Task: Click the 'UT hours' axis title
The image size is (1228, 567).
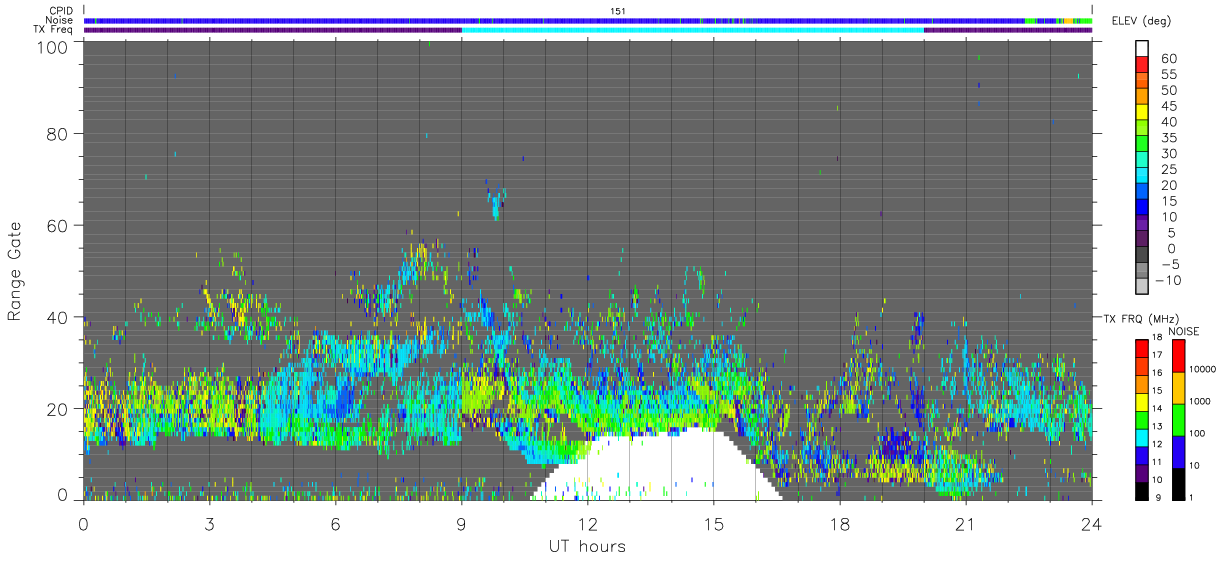Action: click(586, 547)
